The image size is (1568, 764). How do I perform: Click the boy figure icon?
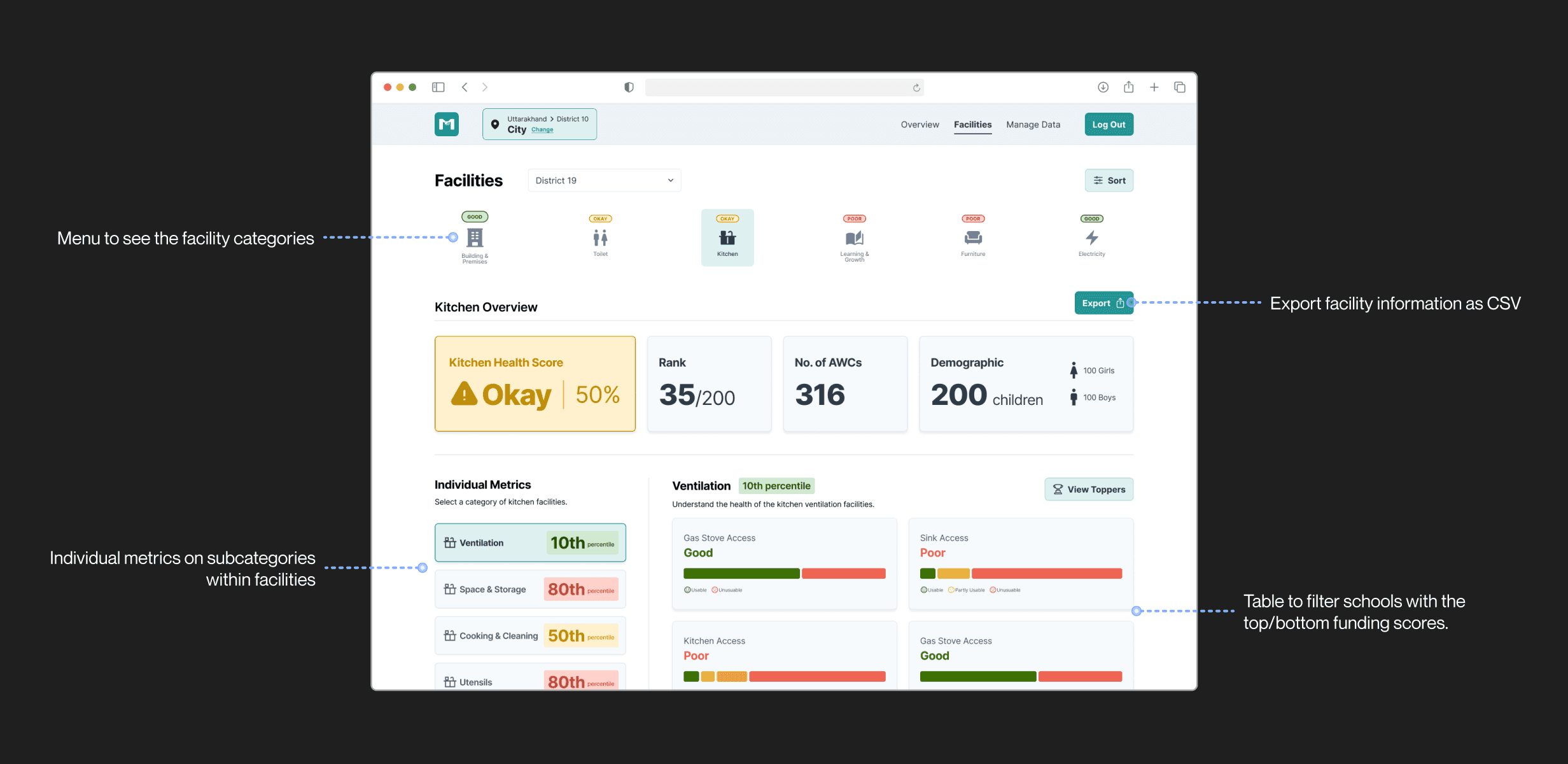coord(1074,397)
